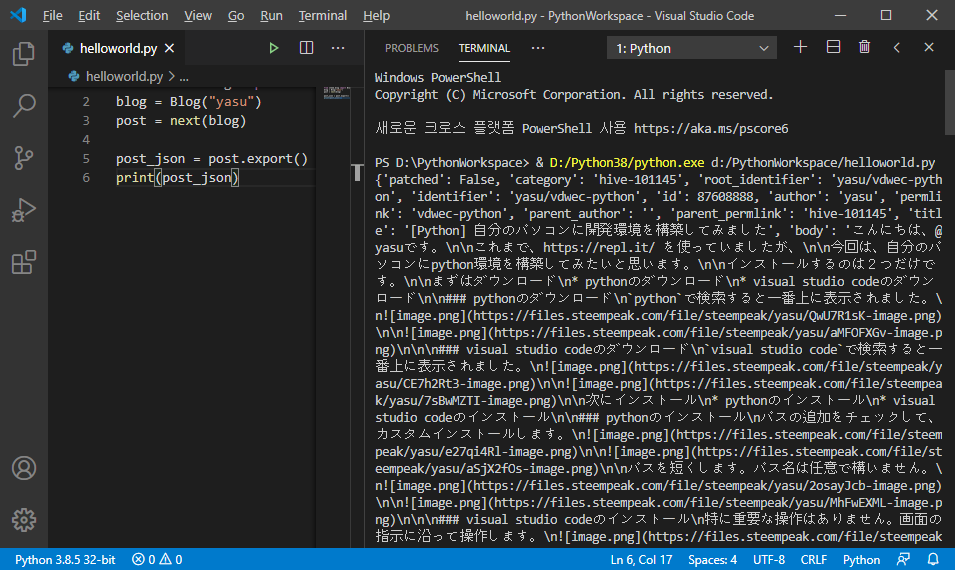Click the editor minimap
Viewport: 955px width, 570px height.
tap(336, 93)
